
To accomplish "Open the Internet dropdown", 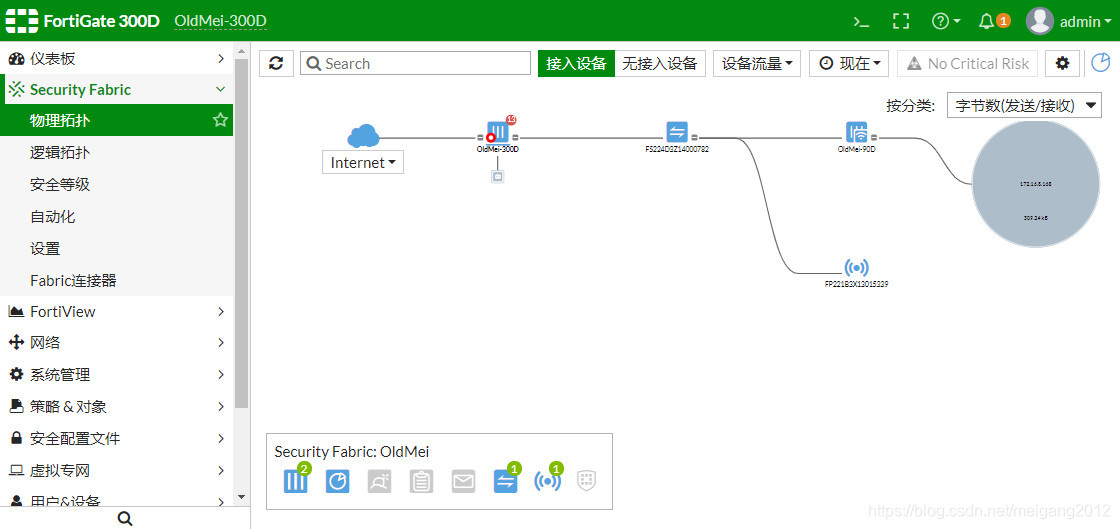I will point(363,163).
